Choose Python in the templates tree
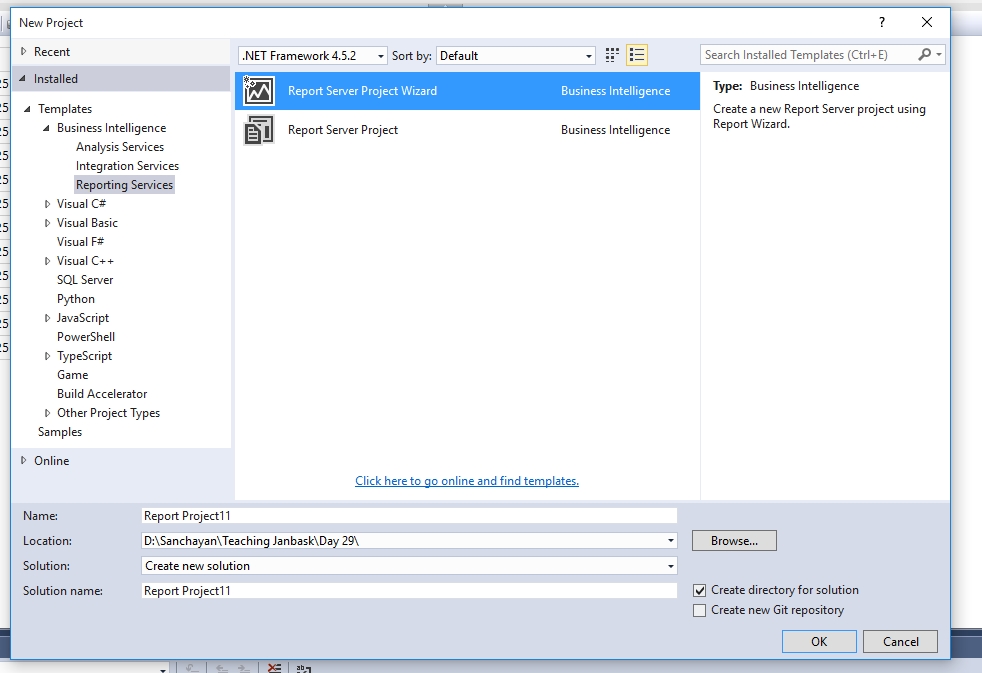This screenshot has width=982, height=673. pyautogui.click(x=76, y=299)
